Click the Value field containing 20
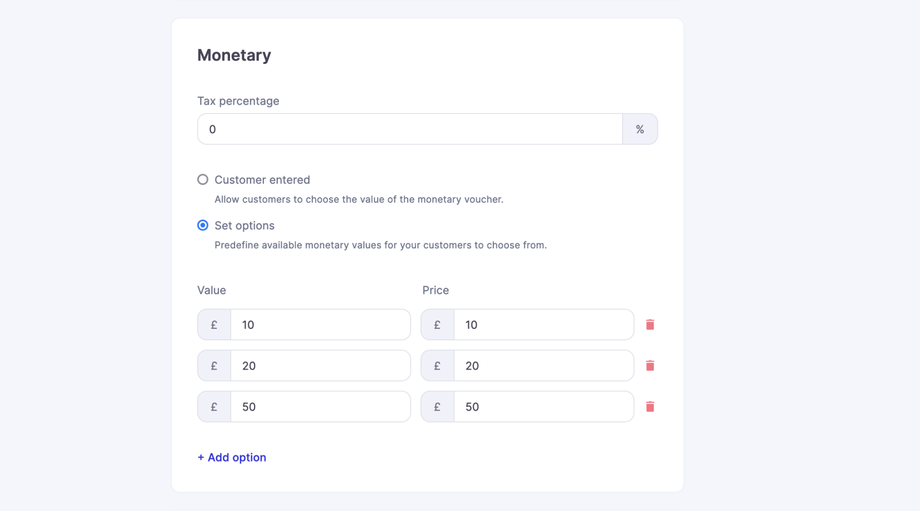Viewport: 920px width, 511px height. pyautogui.click(x=320, y=366)
